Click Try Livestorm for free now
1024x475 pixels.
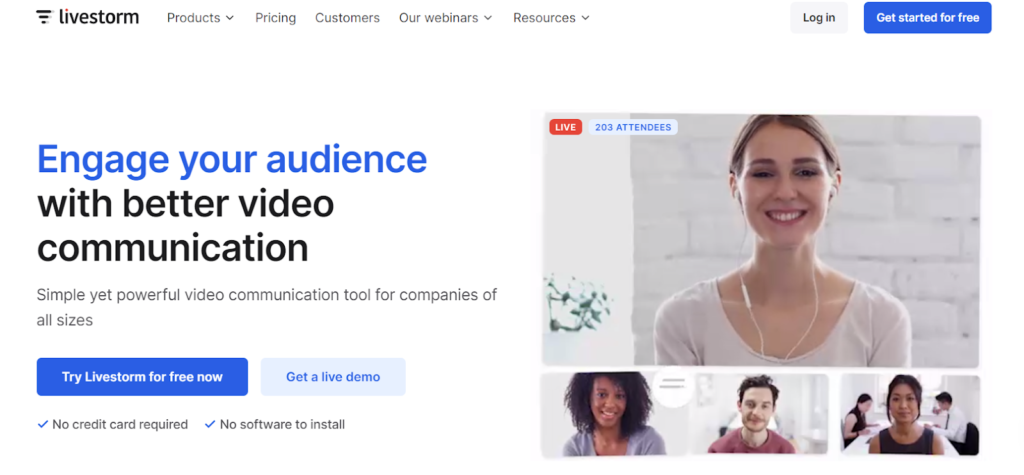(x=142, y=376)
